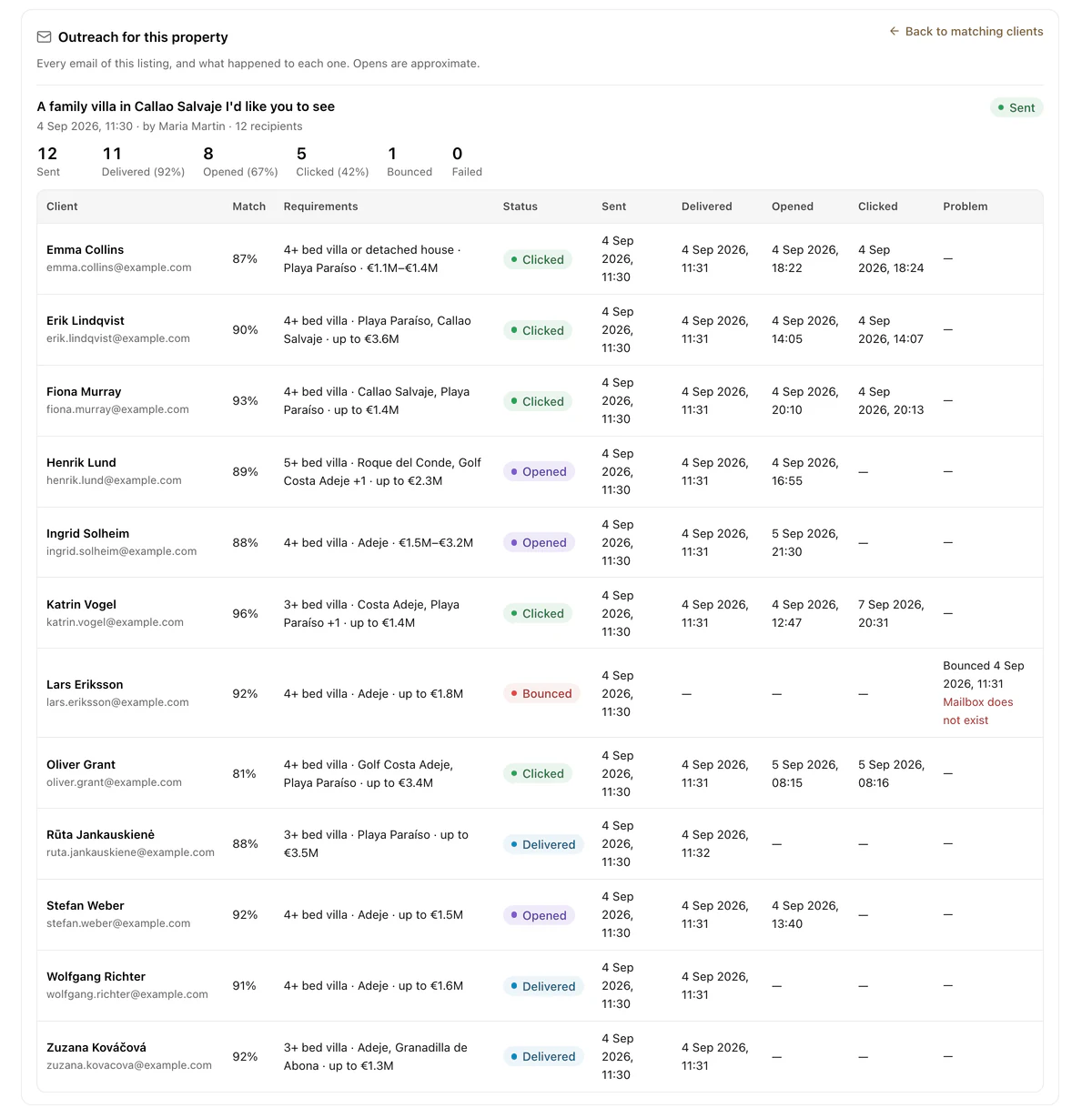Open the email subject about Callao Salvaje villa

[x=186, y=106]
